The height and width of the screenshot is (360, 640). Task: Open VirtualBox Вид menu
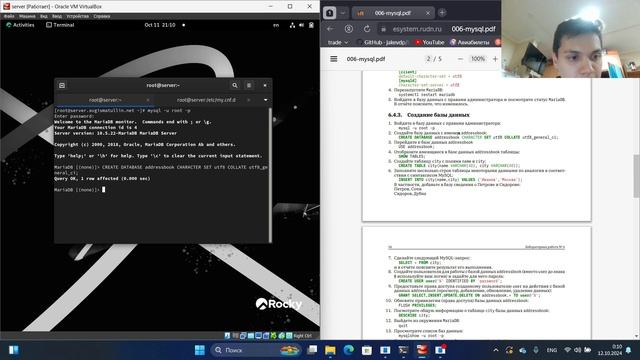44,16
